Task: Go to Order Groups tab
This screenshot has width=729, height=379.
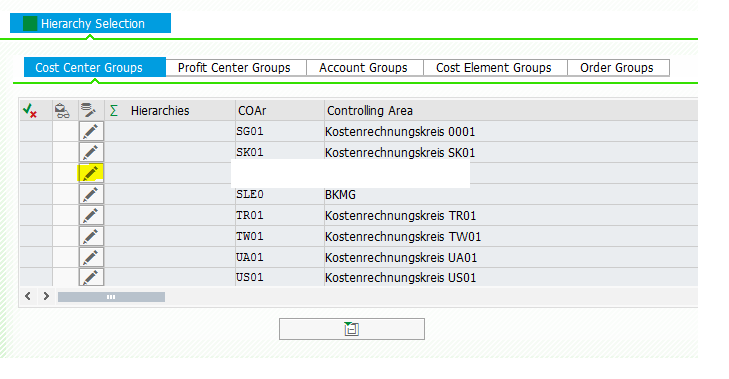Action: click(616, 67)
